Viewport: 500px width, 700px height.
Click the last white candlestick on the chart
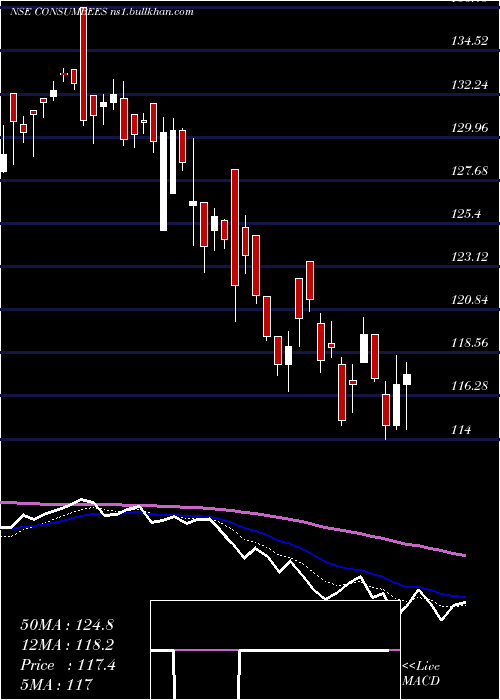coord(407,379)
